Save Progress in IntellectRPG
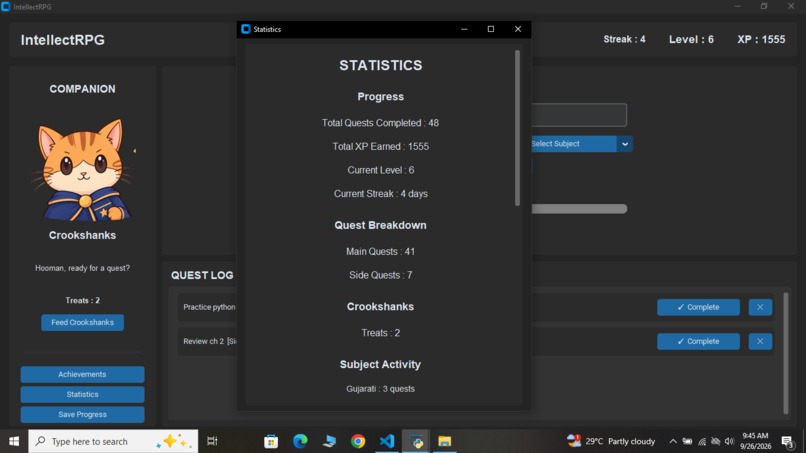806x453 pixels. 82,414
